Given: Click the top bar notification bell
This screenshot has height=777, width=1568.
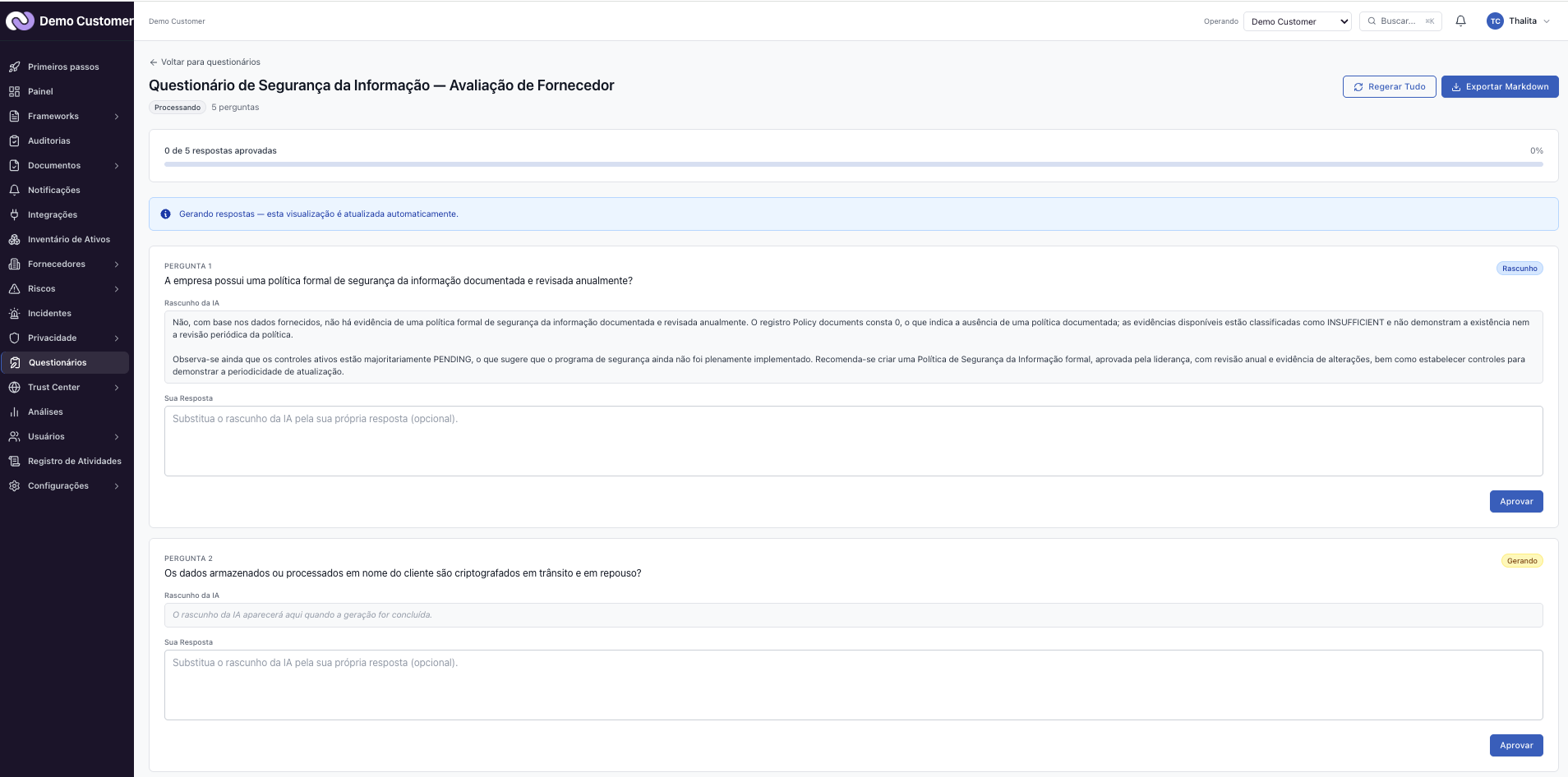Looking at the screenshot, I should (1460, 21).
